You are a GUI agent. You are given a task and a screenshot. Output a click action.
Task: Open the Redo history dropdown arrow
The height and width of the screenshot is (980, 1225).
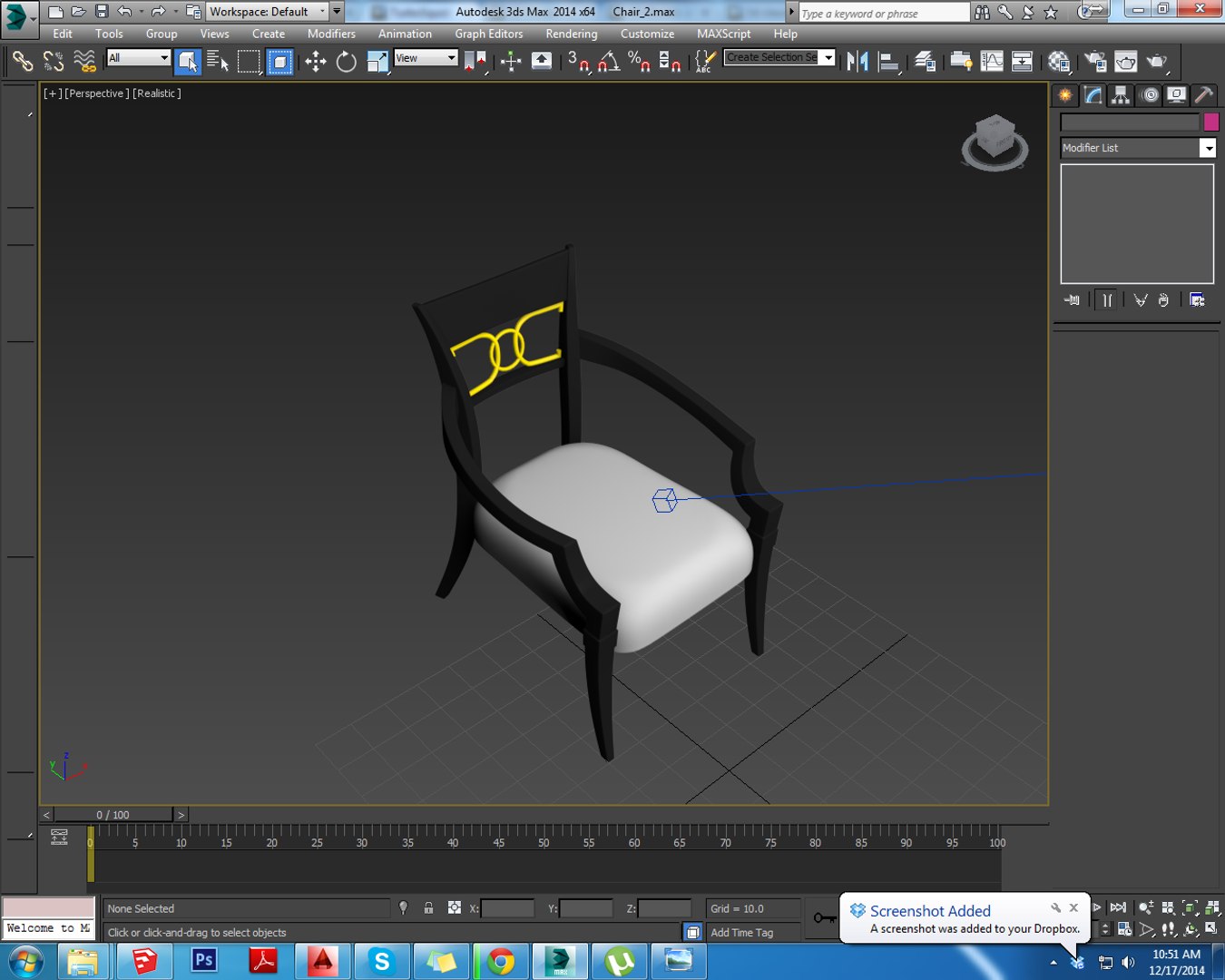point(175,12)
